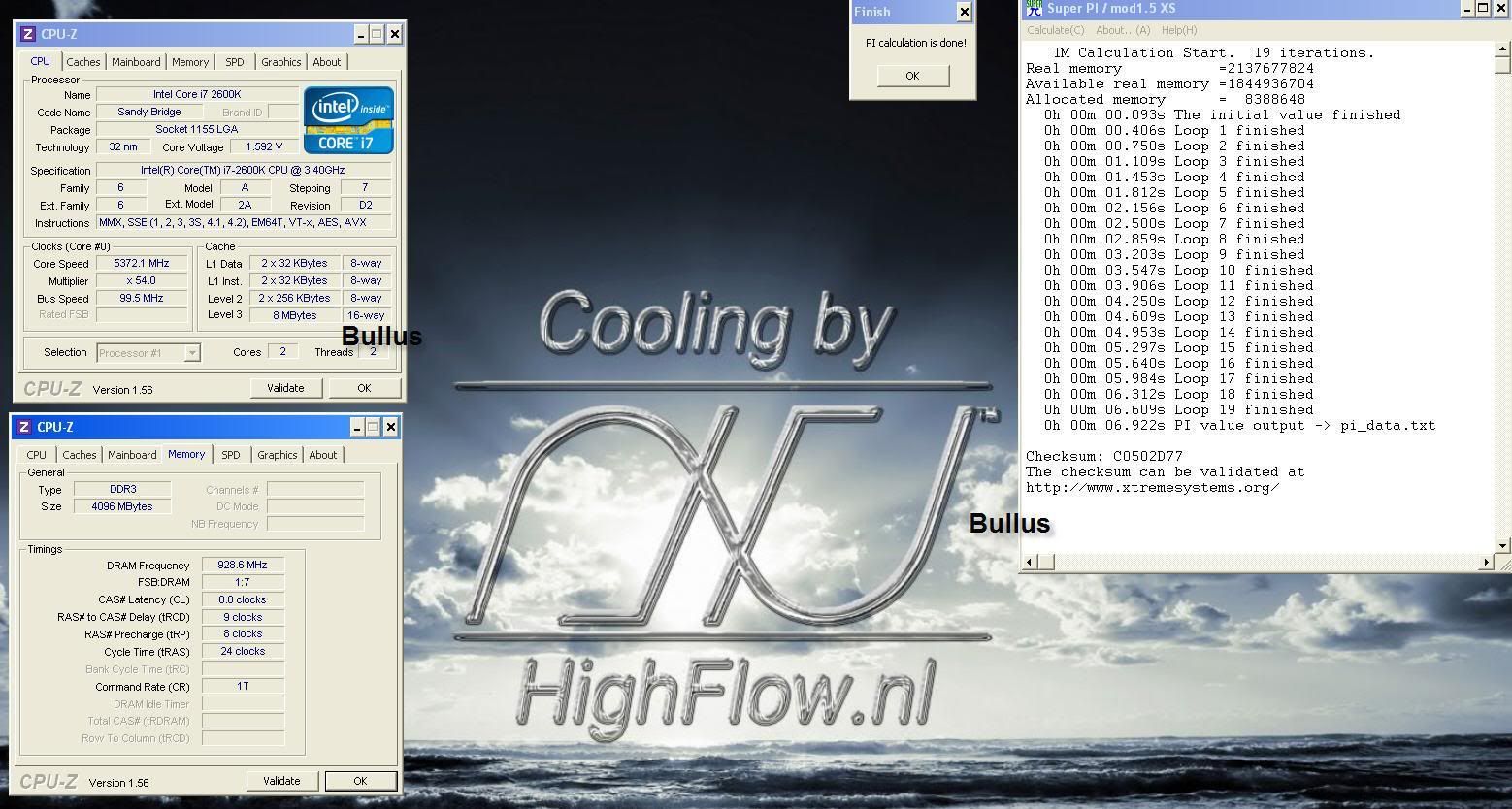Open the Calculate(C) menu in Super PI
The width and height of the screenshot is (1512, 809).
(x=1056, y=30)
